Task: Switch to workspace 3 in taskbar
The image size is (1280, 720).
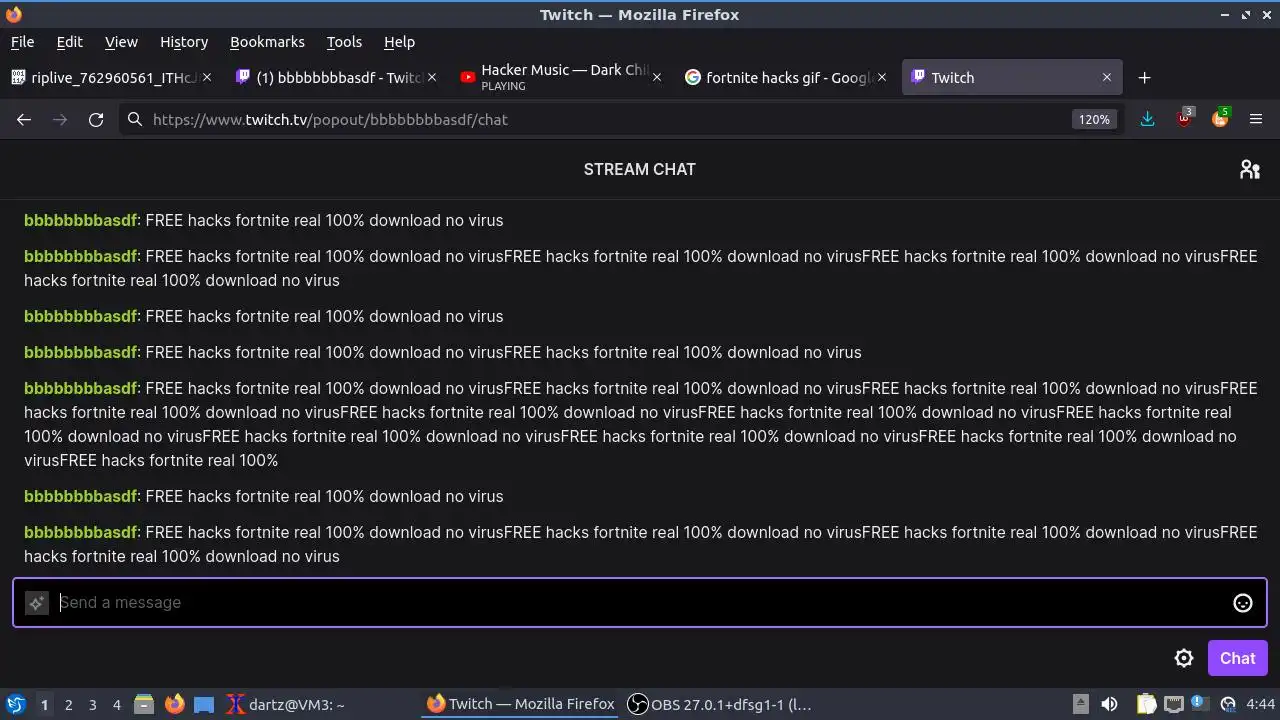Action: (92, 704)
